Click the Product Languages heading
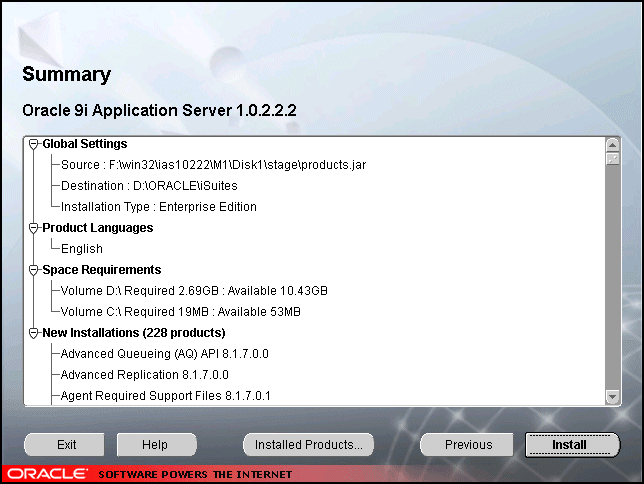Screen dimensions: 644x484 click(98, 228)
